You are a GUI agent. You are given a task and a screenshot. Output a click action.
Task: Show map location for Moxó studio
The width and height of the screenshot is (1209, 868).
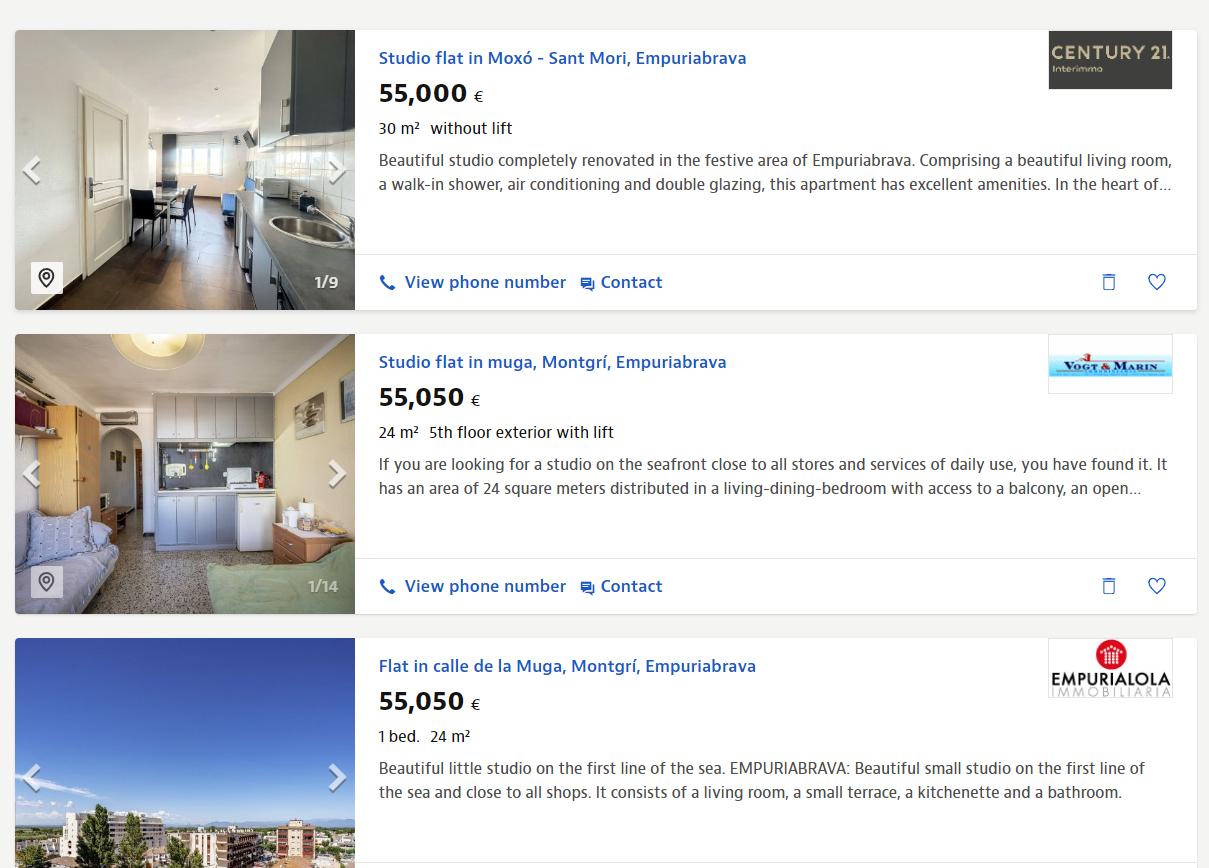tap(46, 278)
